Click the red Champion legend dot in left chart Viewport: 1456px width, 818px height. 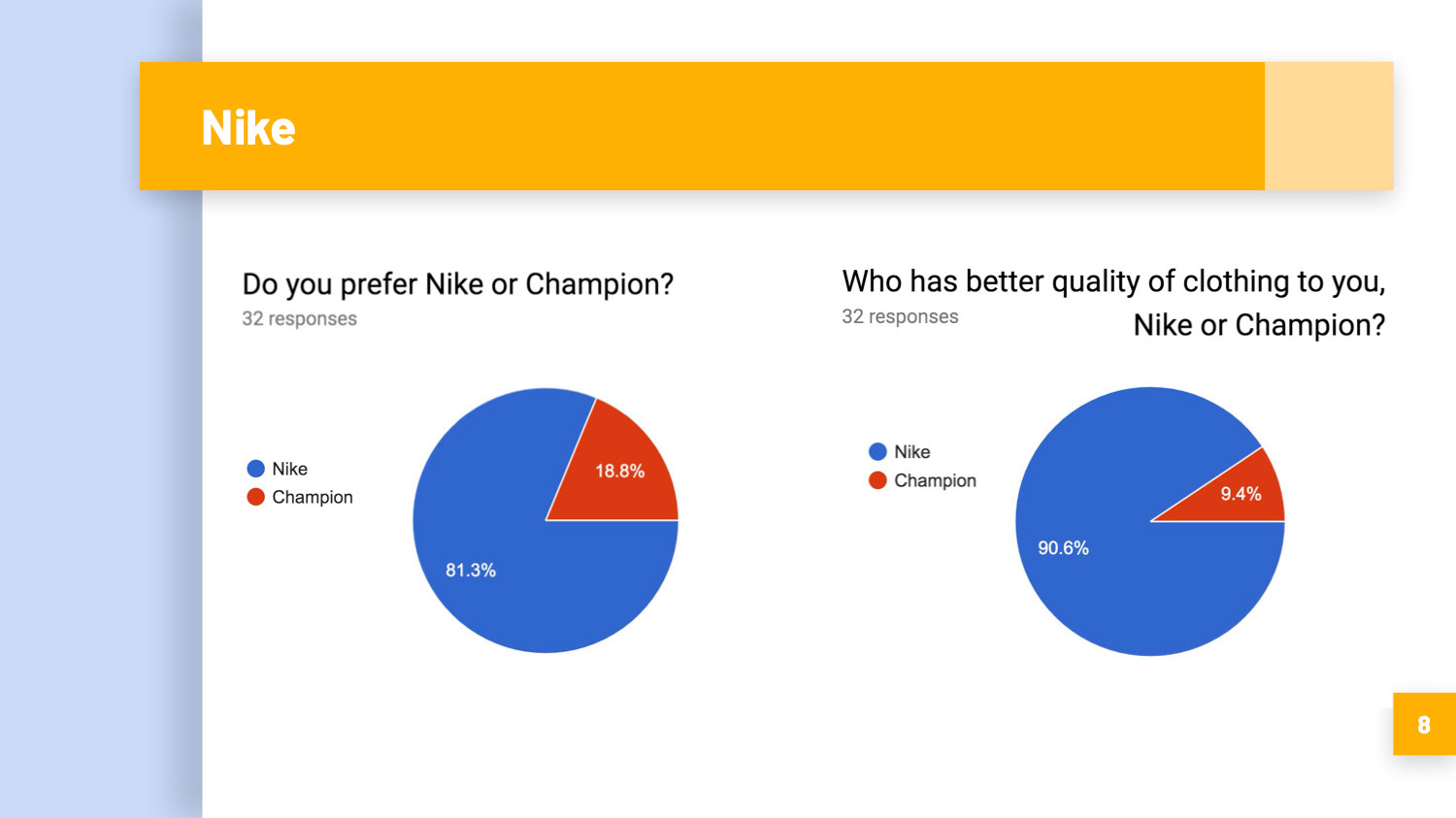(256, 497)
